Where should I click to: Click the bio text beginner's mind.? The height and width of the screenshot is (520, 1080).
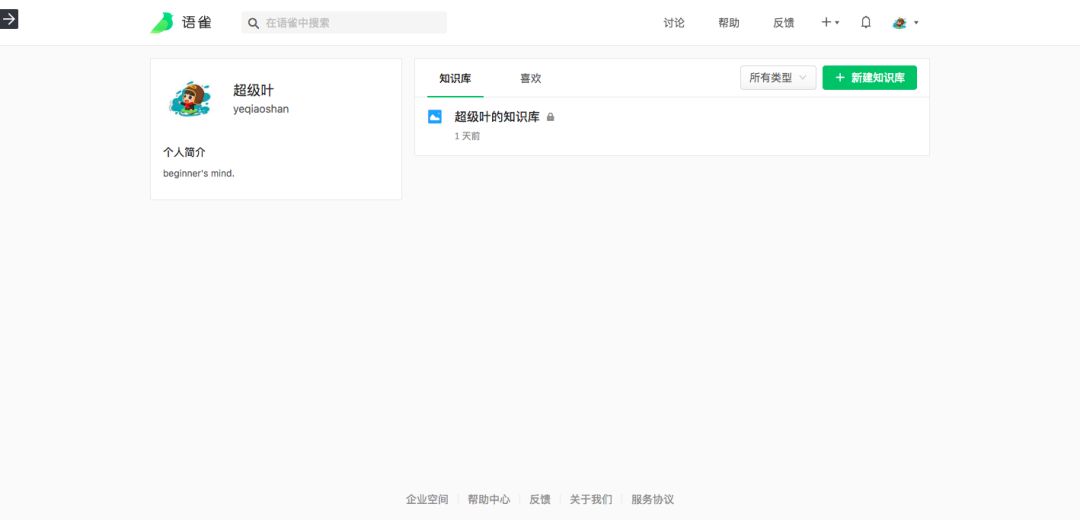199,174
